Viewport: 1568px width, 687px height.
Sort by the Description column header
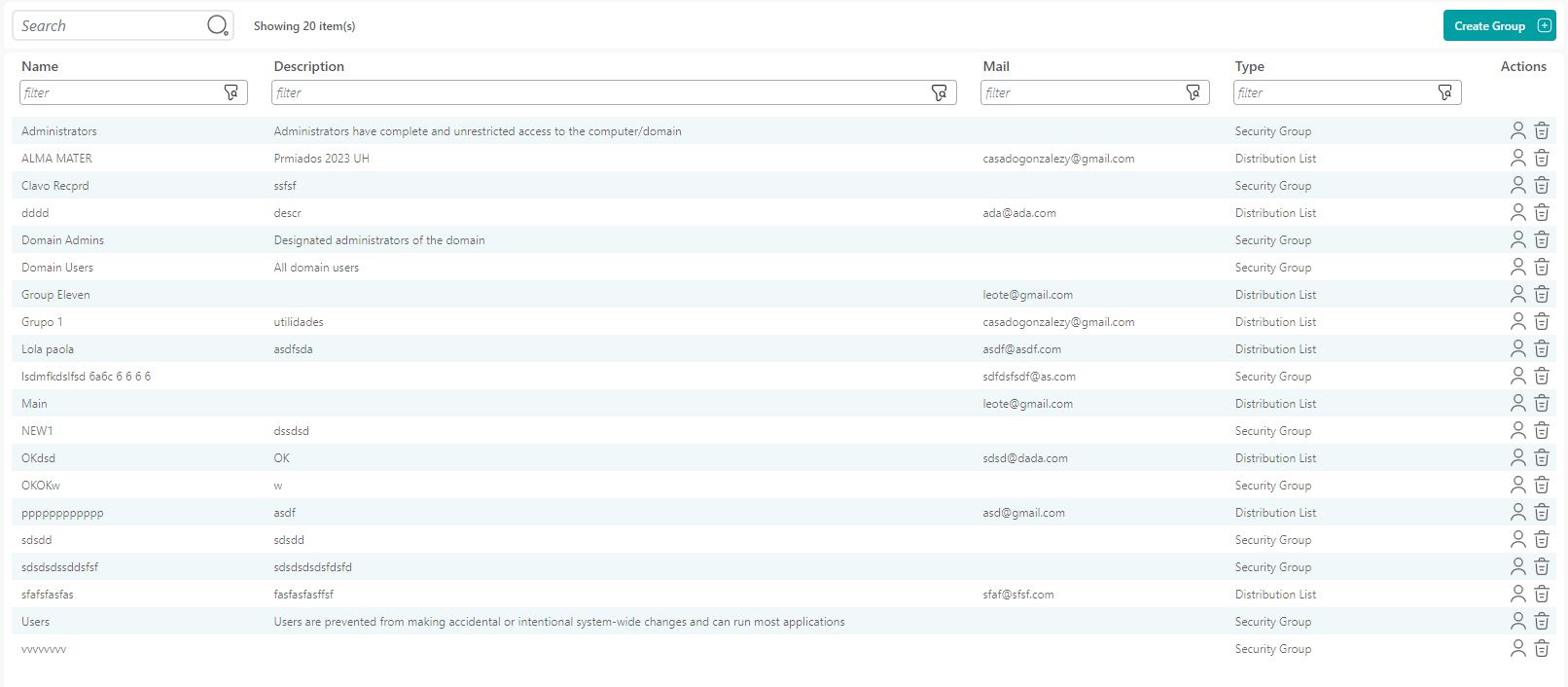point(309,66)
